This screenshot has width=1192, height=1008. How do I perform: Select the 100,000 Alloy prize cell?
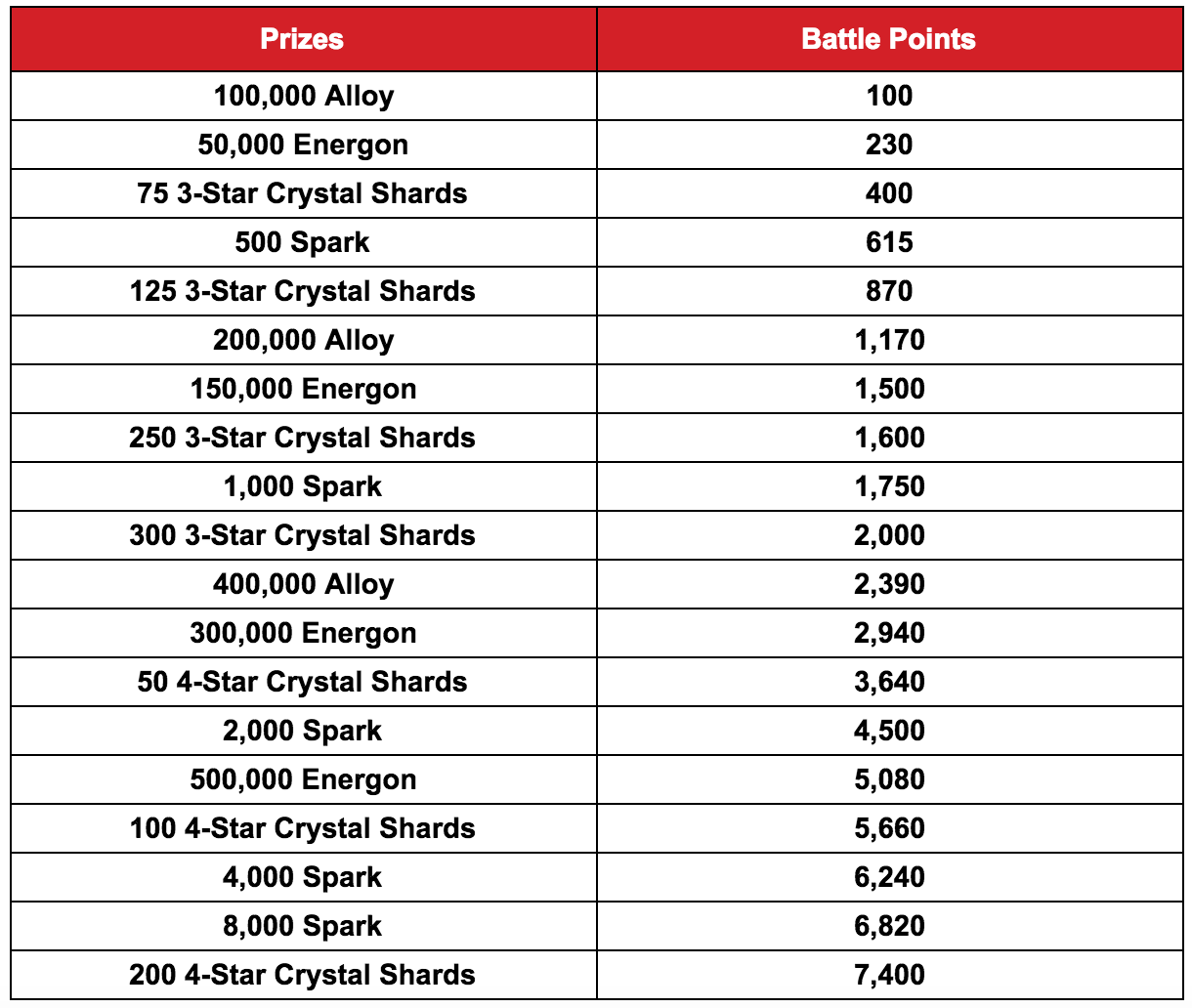click(303, 96)
